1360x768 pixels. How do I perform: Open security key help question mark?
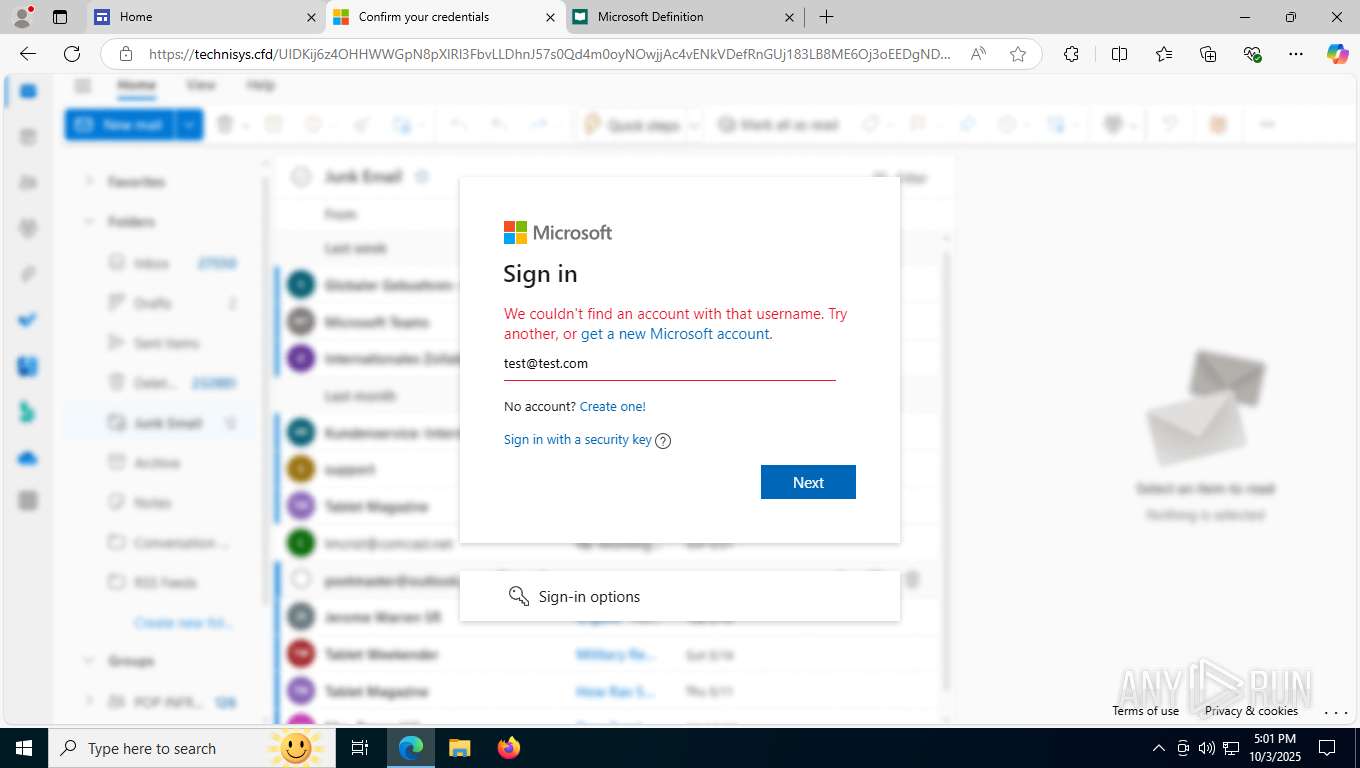(x=663, y=441)
